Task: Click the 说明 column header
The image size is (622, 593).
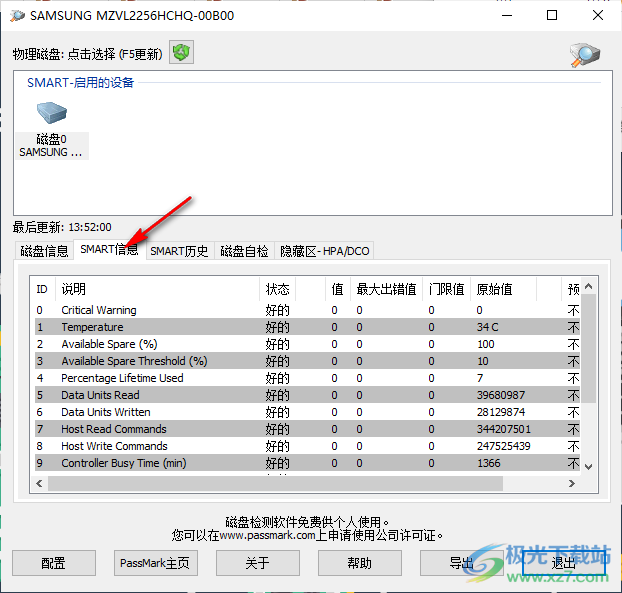Action: click(x=157, y=289)
